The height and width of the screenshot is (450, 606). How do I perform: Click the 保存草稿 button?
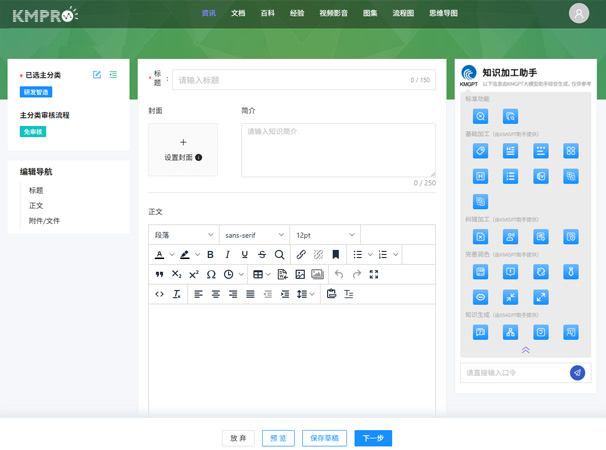(324, 438)
